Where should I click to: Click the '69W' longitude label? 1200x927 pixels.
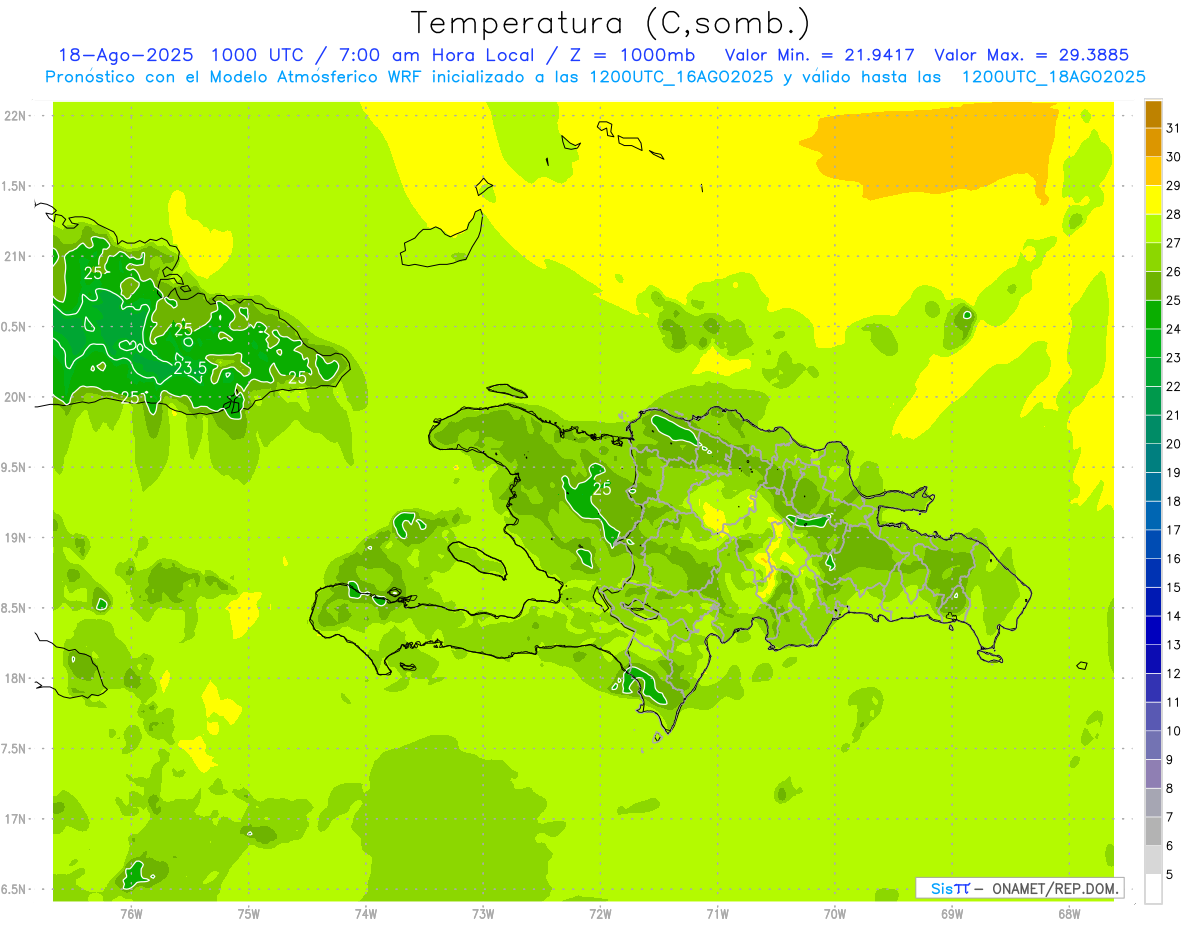tap(952, 914)
